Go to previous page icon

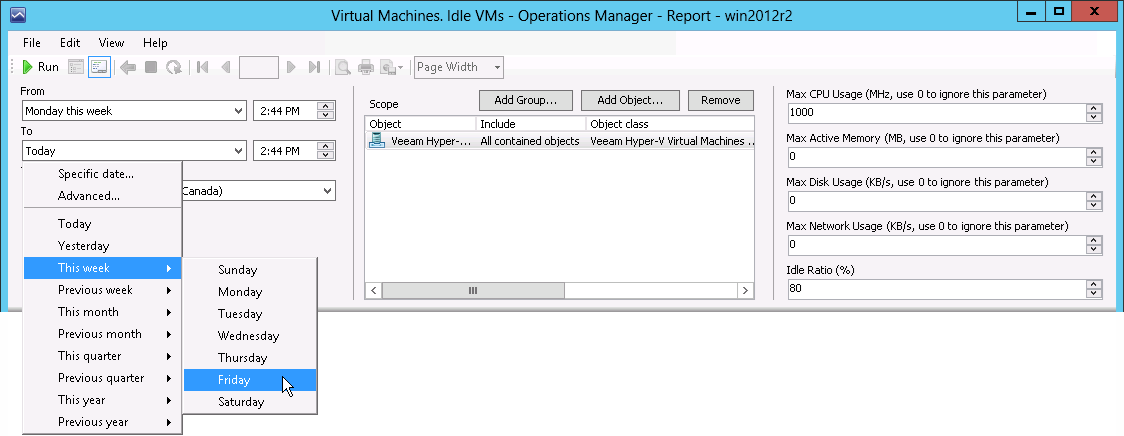point(226,67)
